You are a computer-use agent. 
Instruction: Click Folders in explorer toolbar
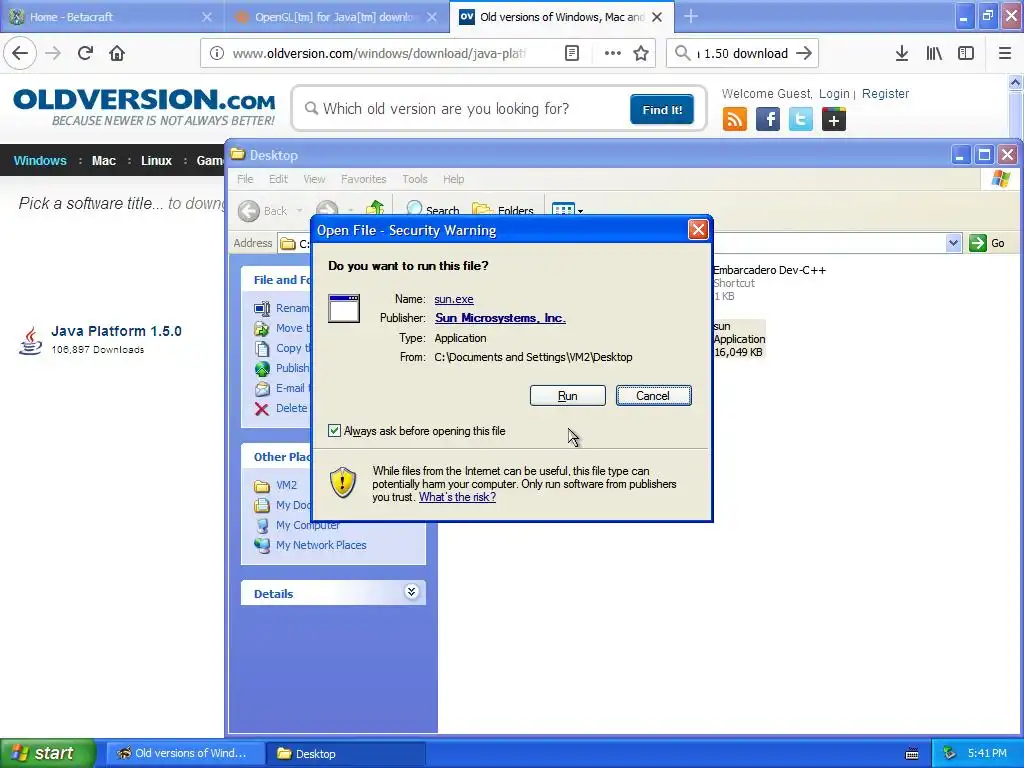pos(503,210)
